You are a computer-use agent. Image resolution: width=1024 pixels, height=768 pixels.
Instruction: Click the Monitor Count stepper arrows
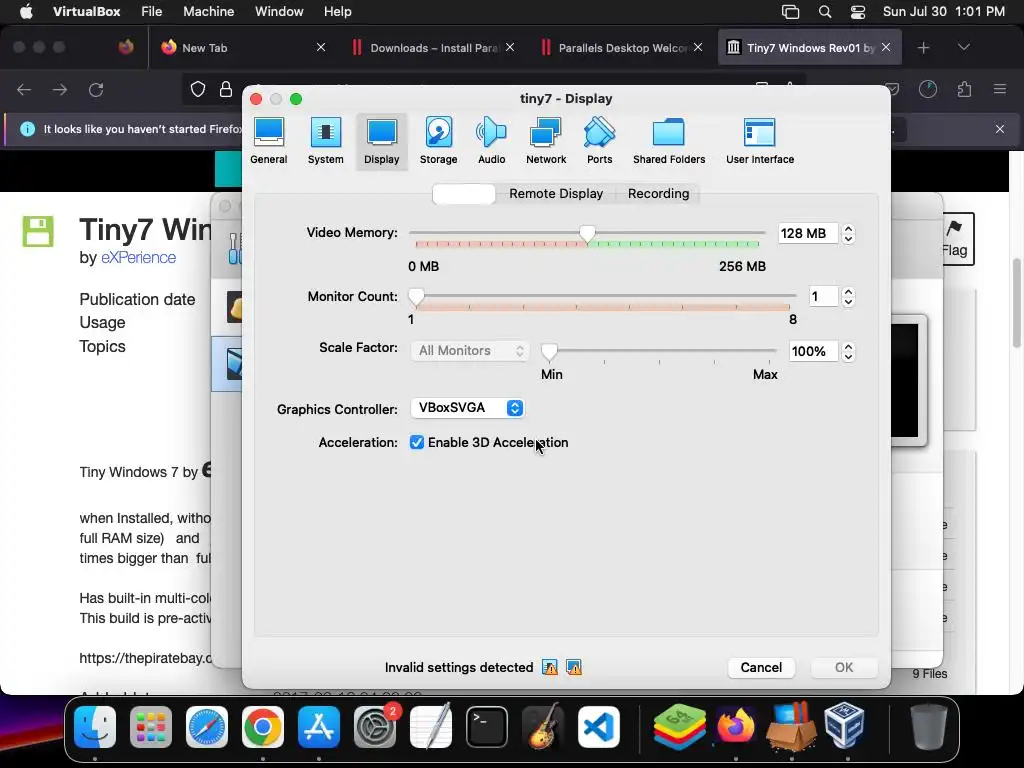click(x=848, y=296)
